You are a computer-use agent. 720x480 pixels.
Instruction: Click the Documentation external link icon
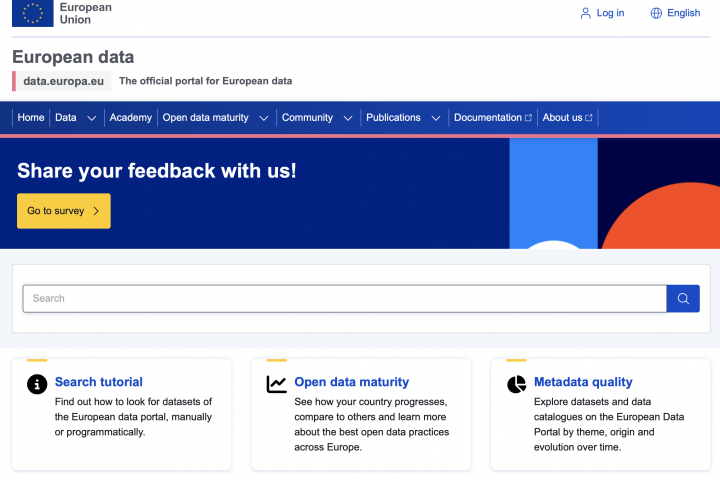tap(529, 118)
